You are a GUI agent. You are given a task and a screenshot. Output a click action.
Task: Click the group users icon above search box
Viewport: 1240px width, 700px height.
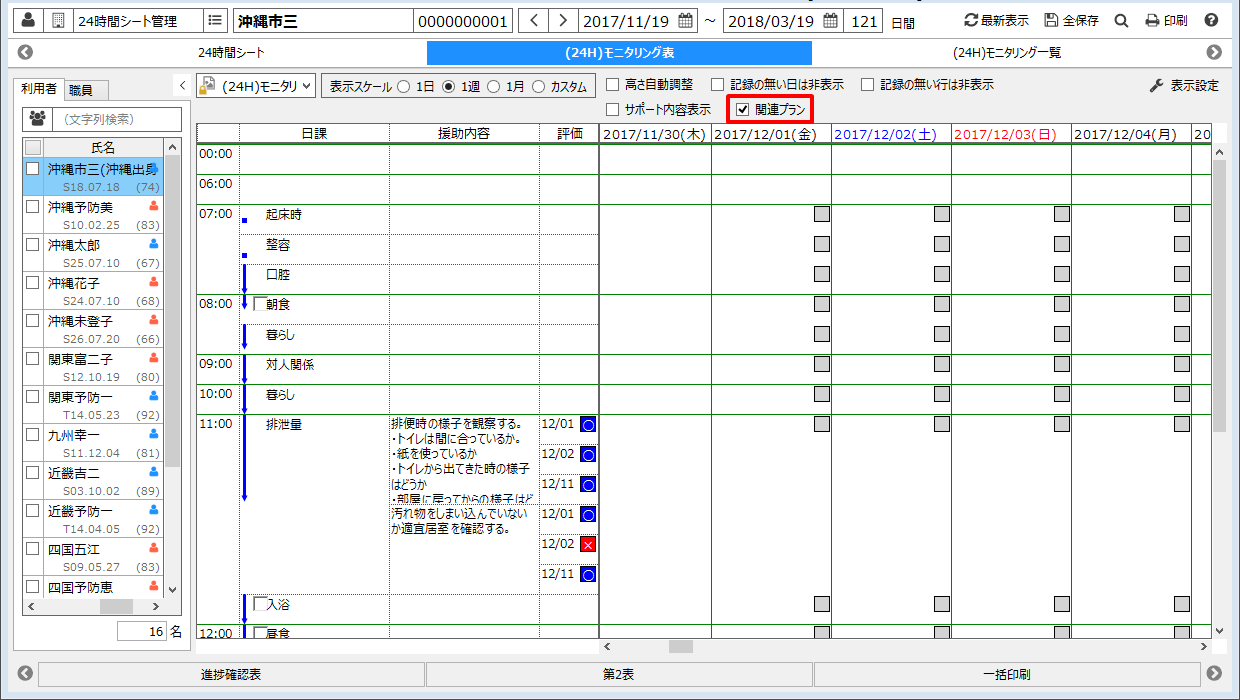38,118
